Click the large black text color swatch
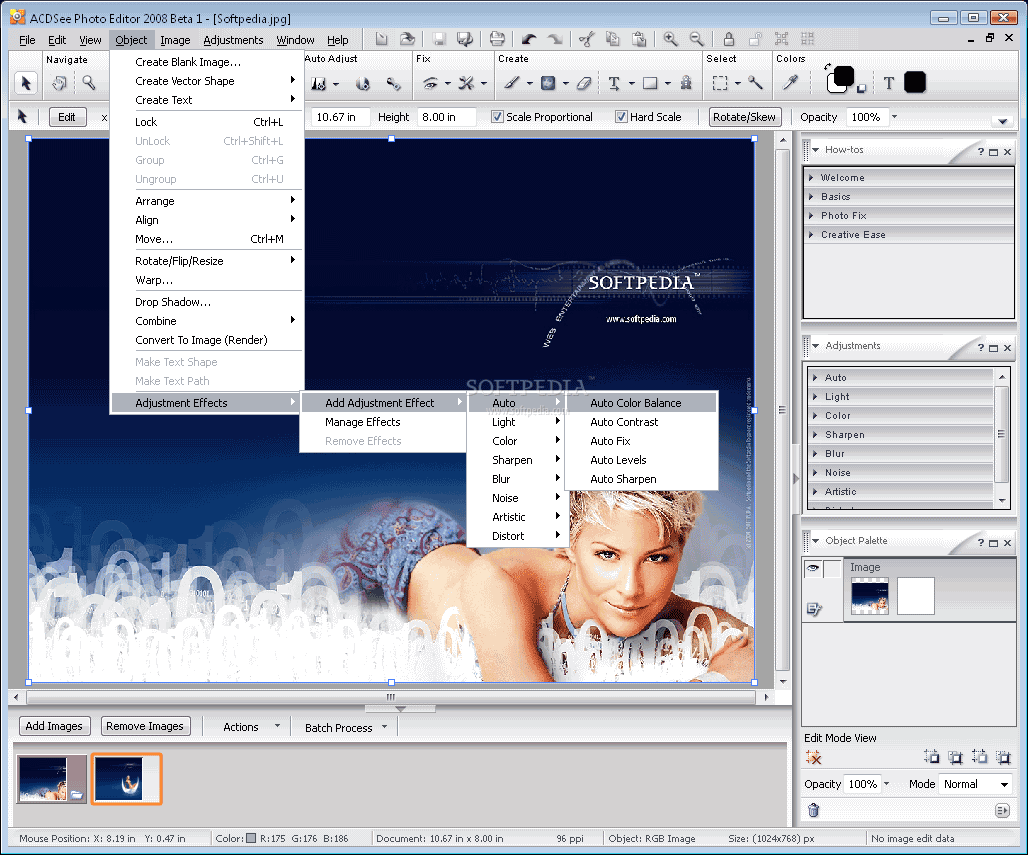1028x855 pixels. [915, 83]
